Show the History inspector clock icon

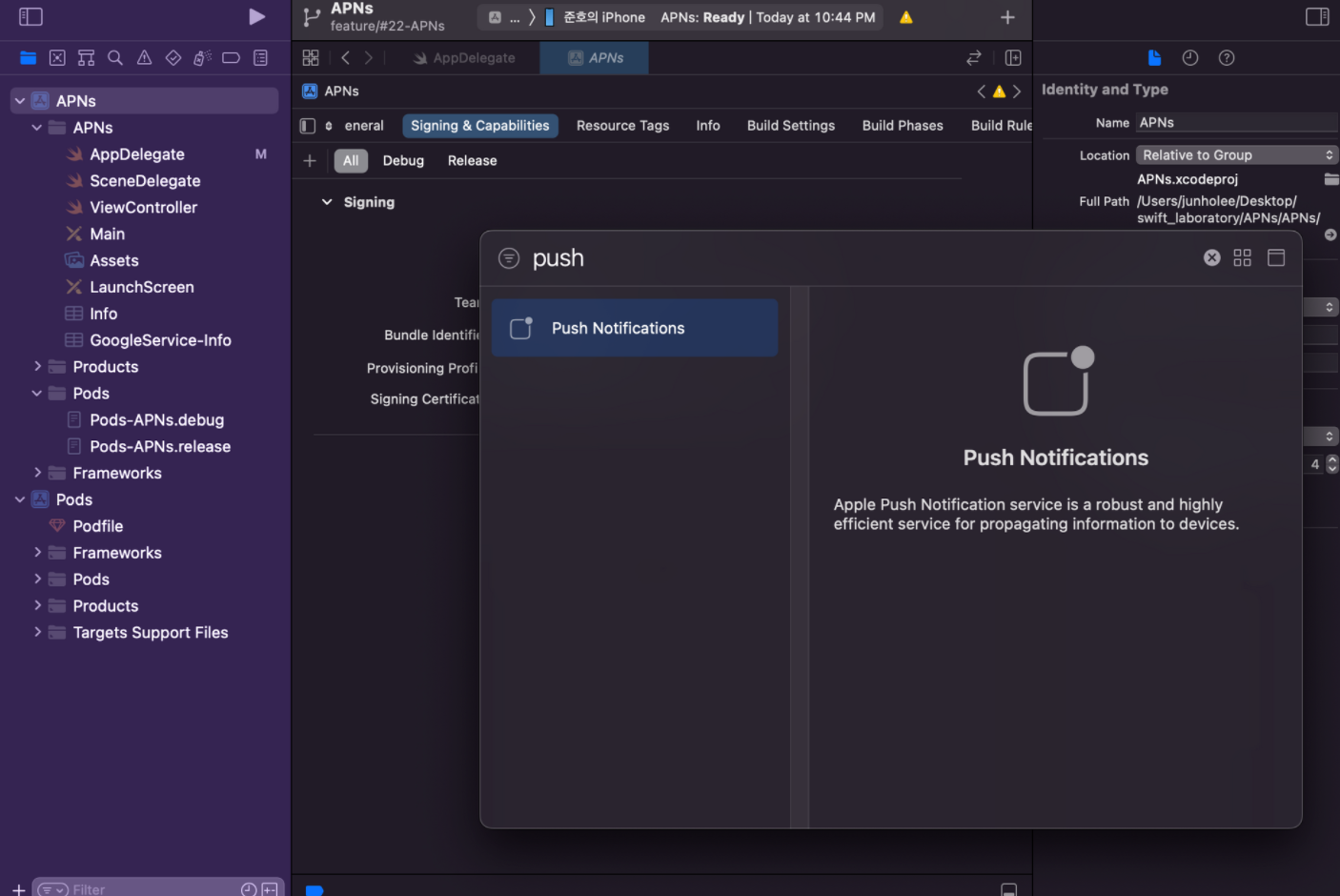1190,58
